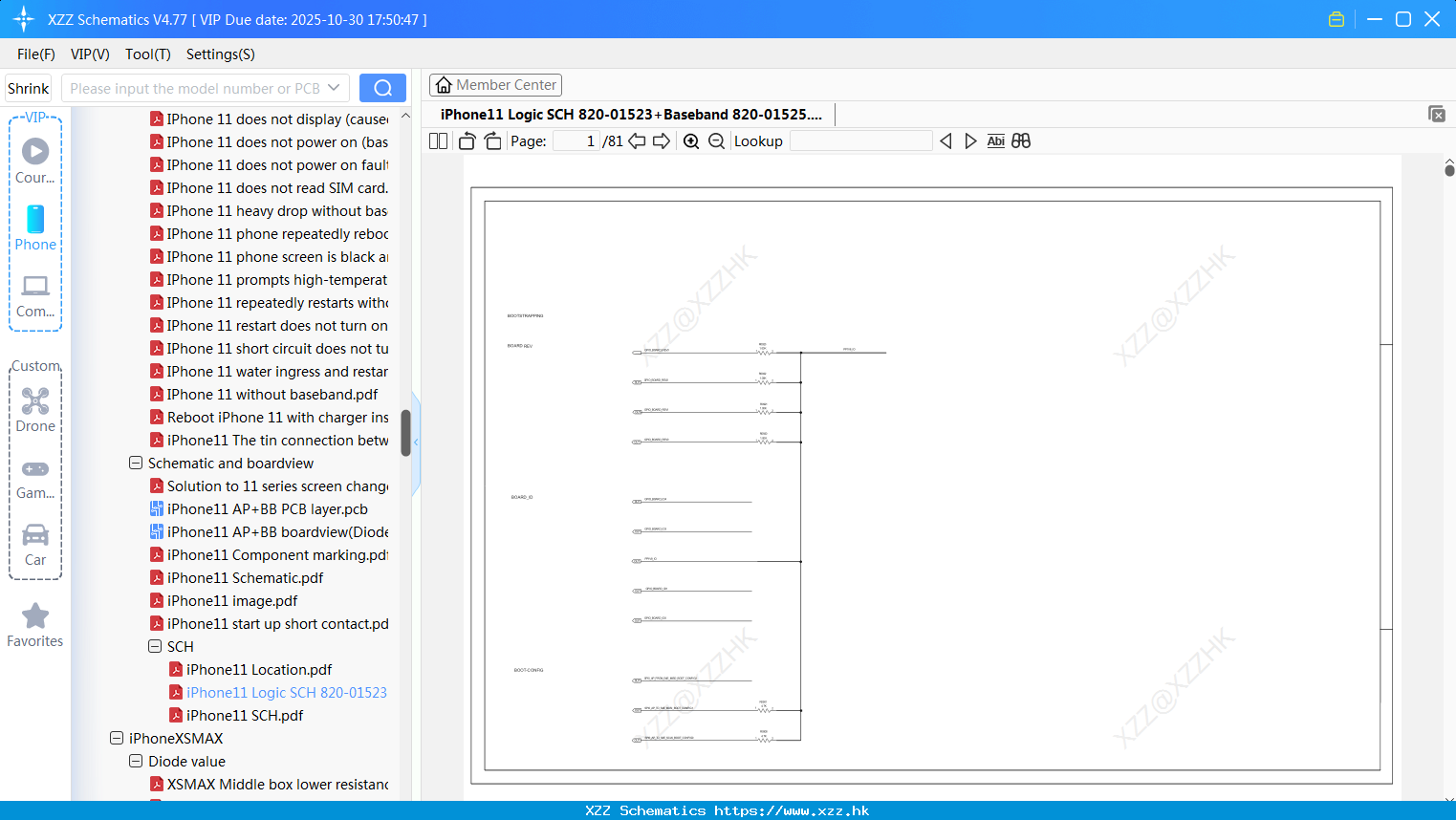The height and width of the screenshot is (820, 1456).
Task: Collapse the SCH folder node
Action: tap(155, 646)
